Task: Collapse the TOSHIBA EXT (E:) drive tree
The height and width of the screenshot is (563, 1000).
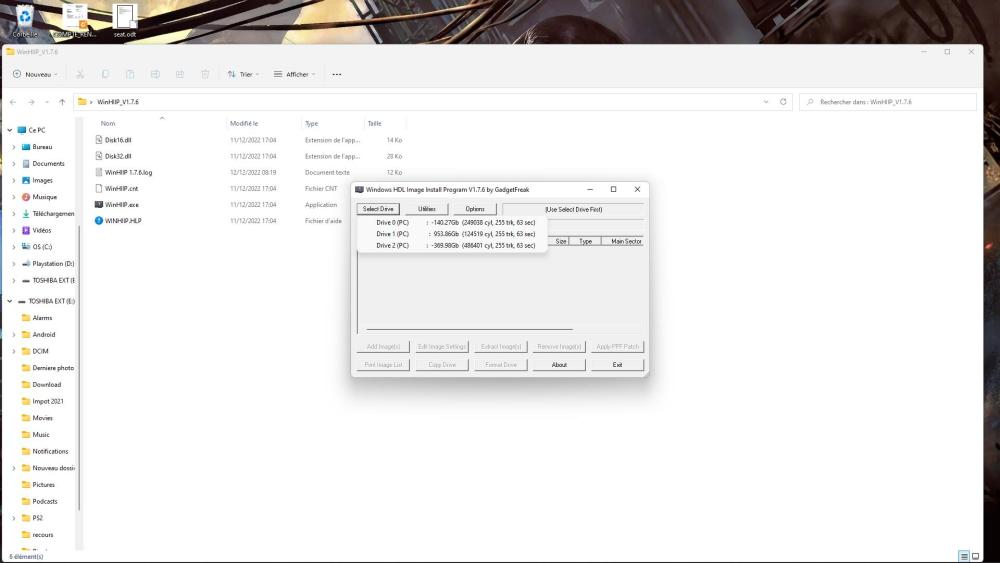Action: pos(10,301)
